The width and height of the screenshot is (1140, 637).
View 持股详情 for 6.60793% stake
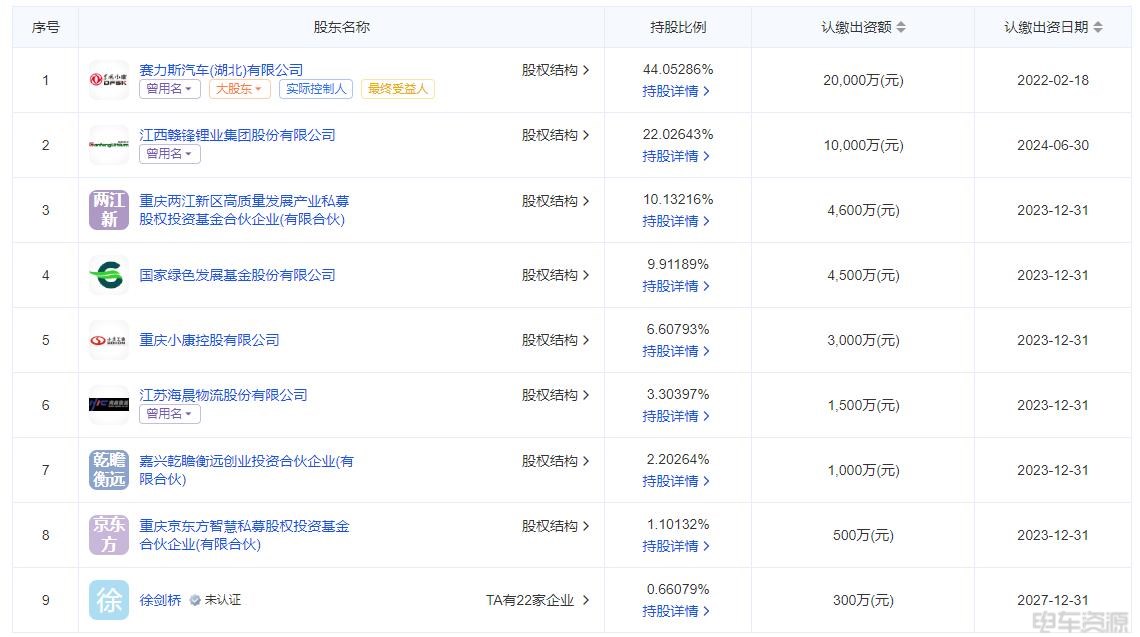pos(676,351)
